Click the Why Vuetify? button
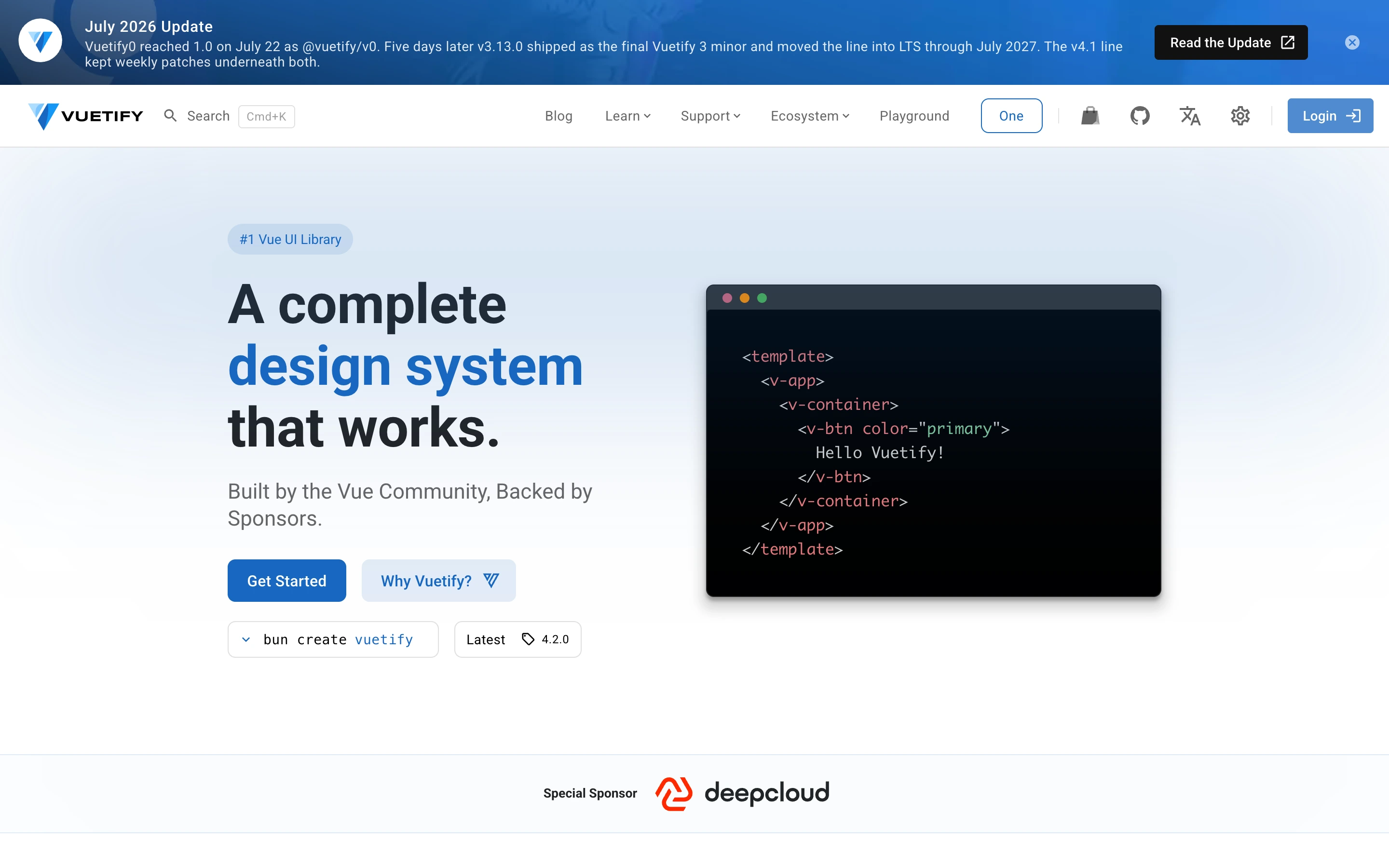This screenshot has width=1389, height=868. coord(438,581)
